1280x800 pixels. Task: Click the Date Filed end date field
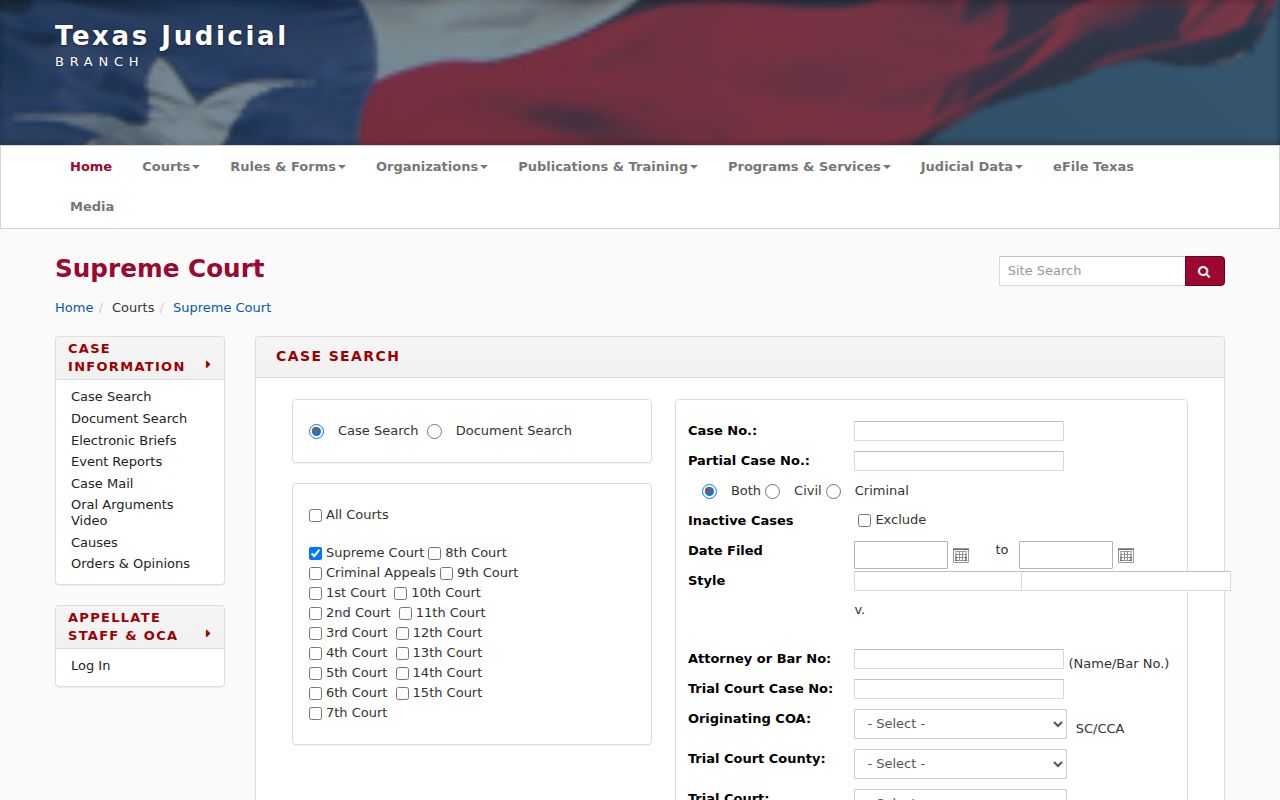(x=1066, y=555)
